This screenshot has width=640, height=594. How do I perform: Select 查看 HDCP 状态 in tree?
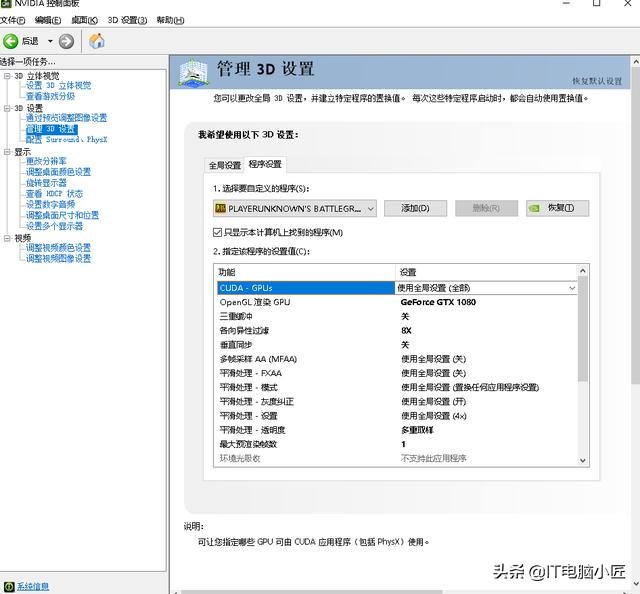(x=54, y=194)
